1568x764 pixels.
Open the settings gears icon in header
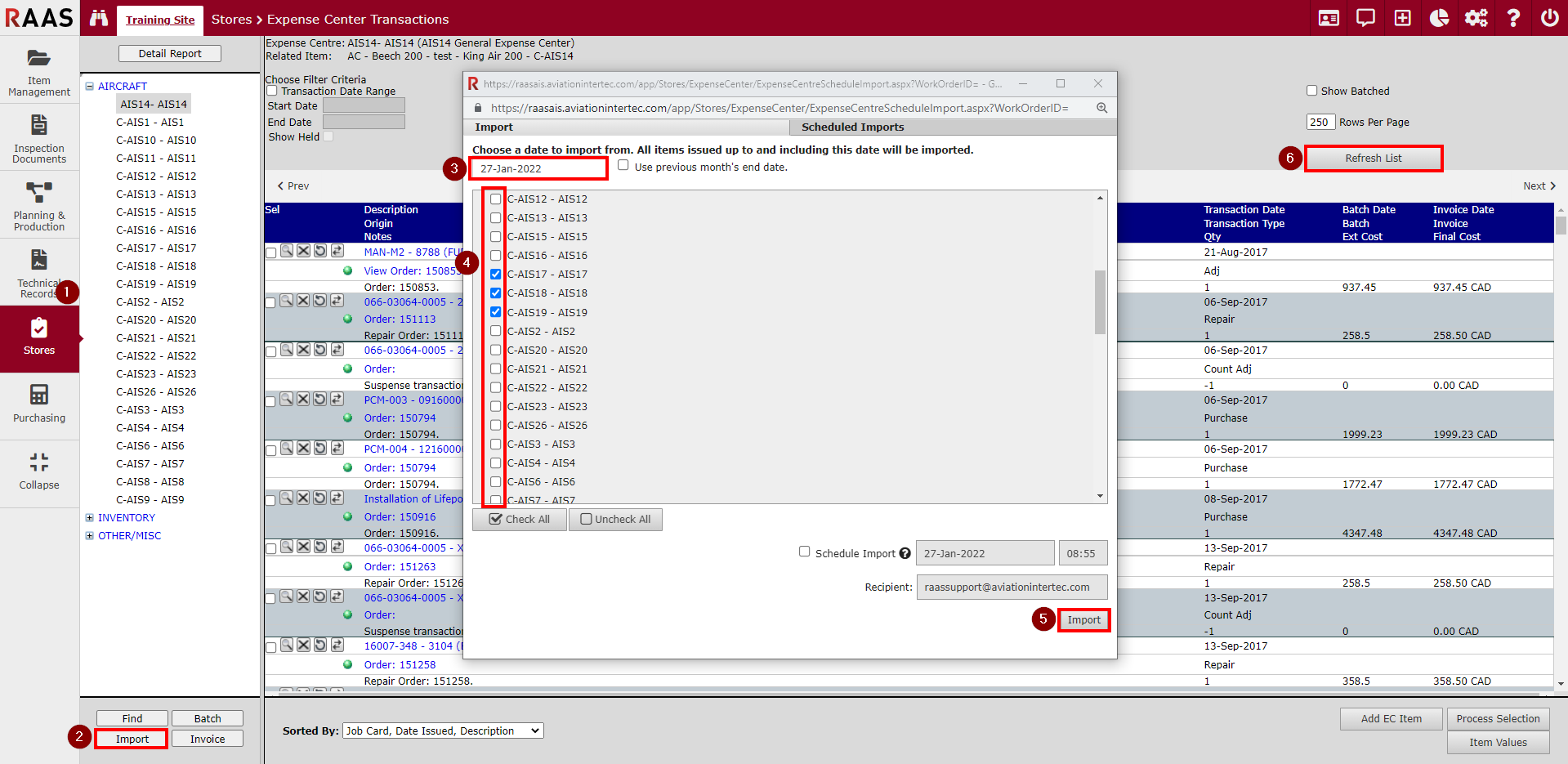[1476, 18]
